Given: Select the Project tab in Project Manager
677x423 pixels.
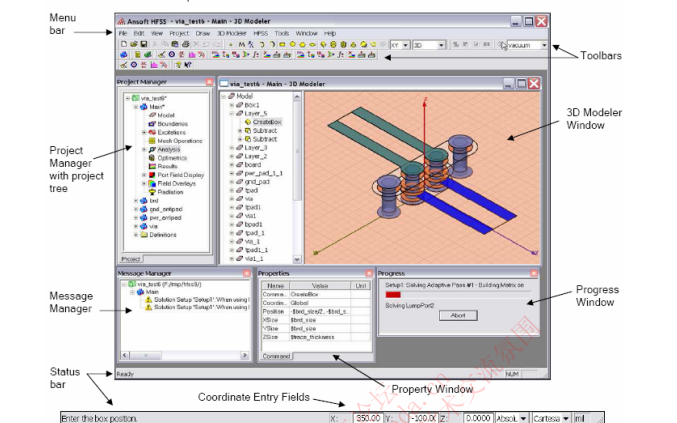Looking at the screenshot, I should click(131, 259).
